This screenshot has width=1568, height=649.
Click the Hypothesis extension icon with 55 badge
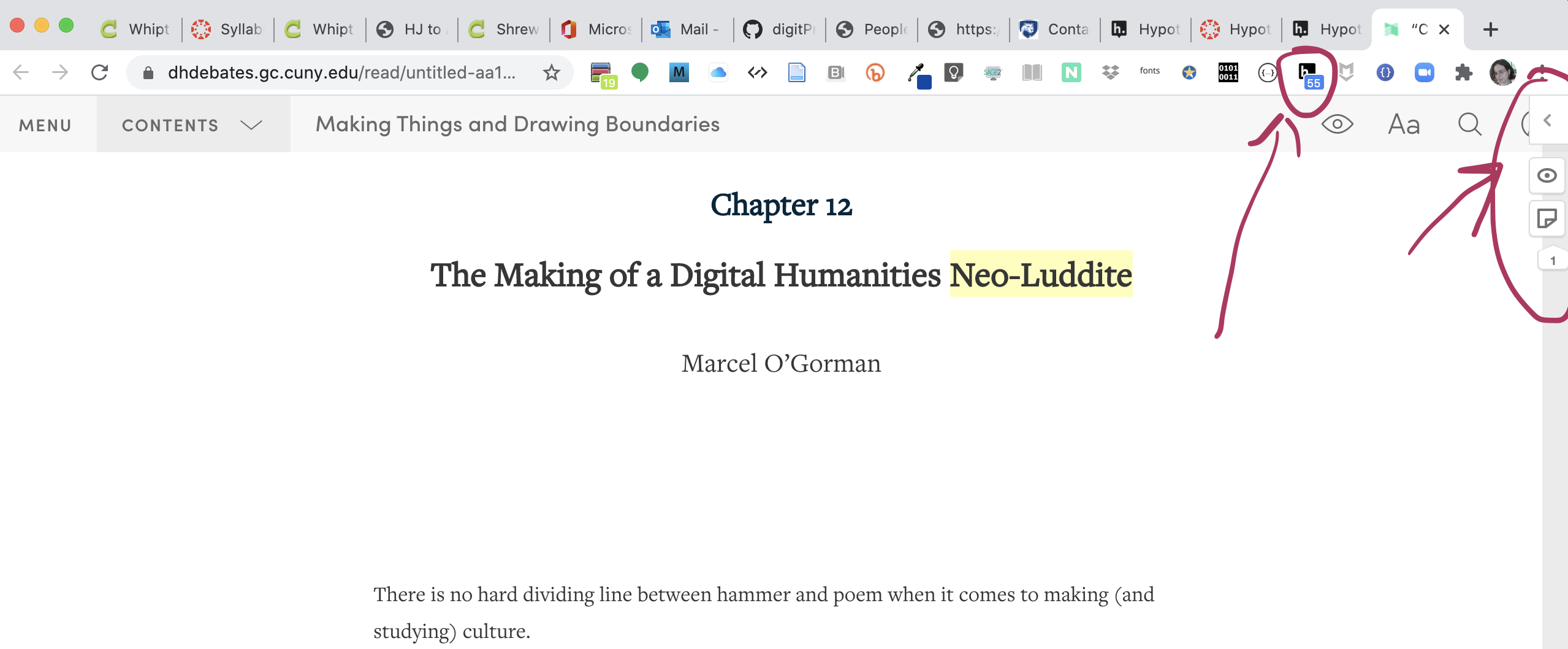(x=1307, y=74)
